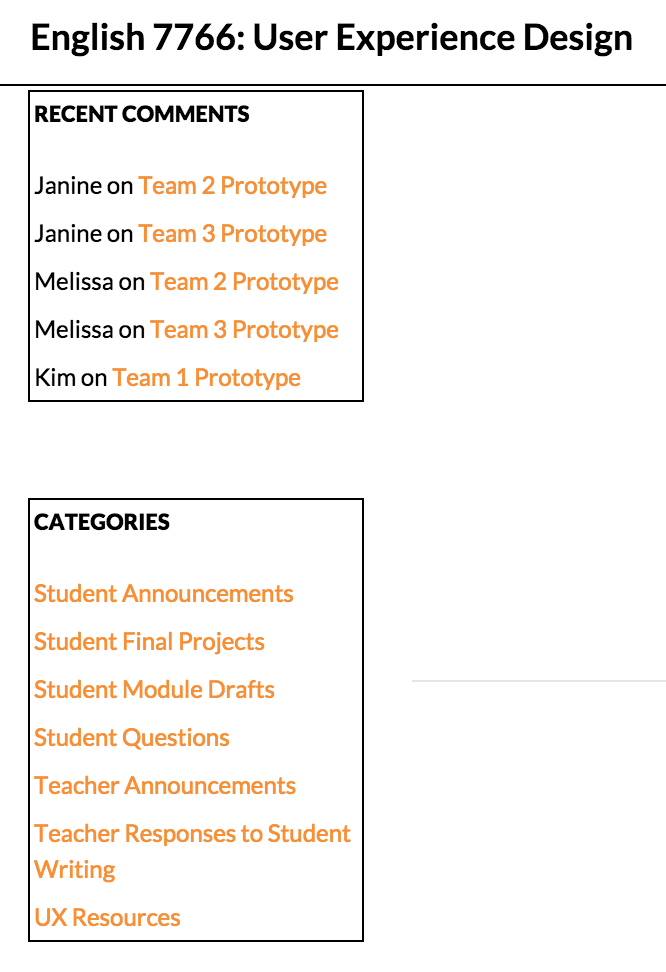
Task: Open the Student Module Drafts category
Action: (x=154, y=689)
